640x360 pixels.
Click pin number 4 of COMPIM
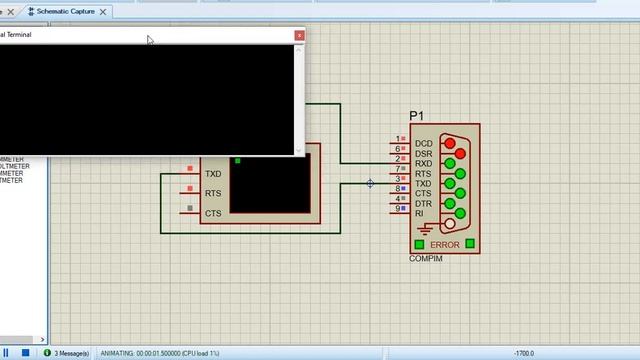398,199
